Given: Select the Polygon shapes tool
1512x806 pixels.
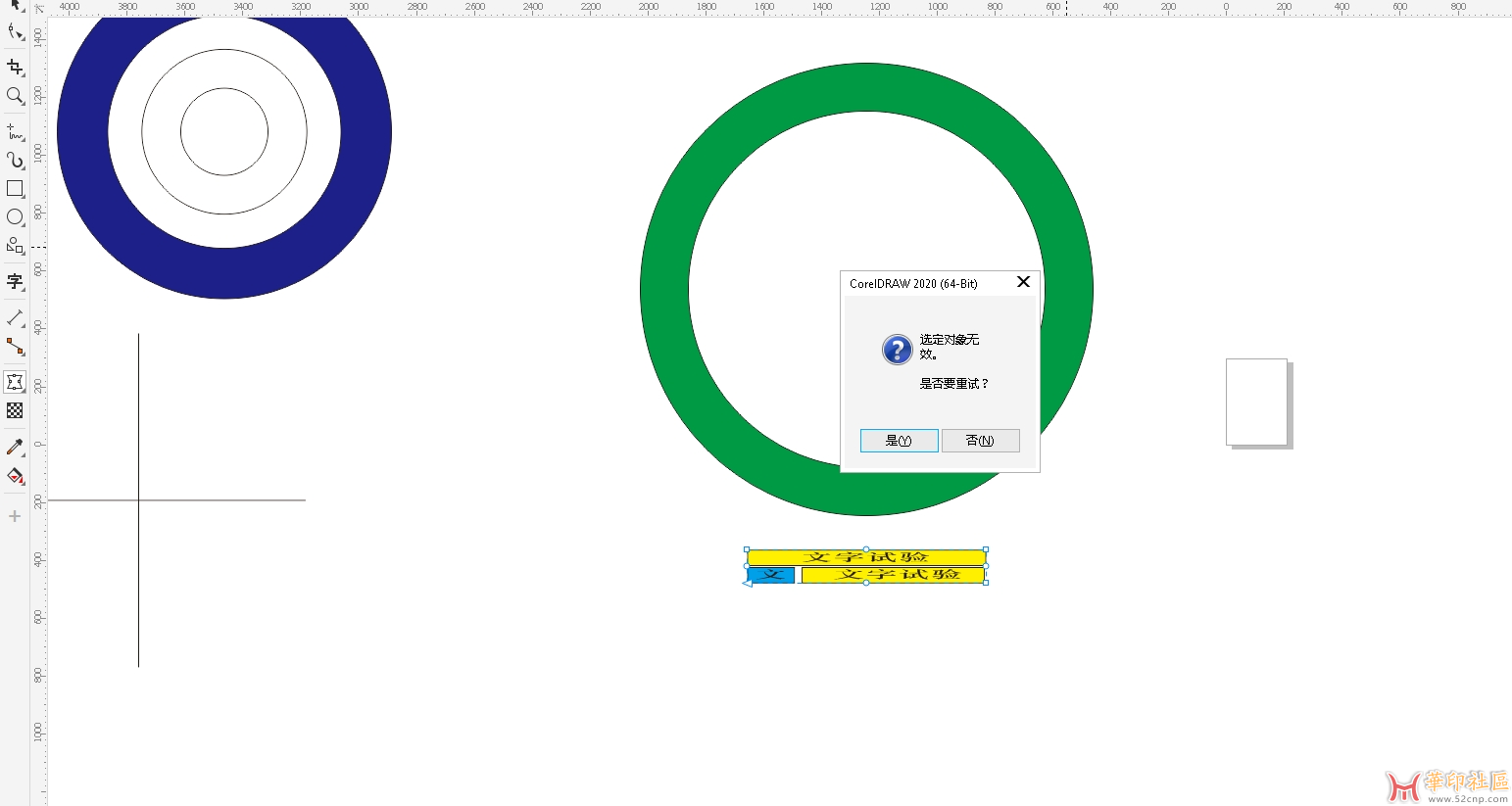Looking at the screenshot, I should click(x=15, y=245).
